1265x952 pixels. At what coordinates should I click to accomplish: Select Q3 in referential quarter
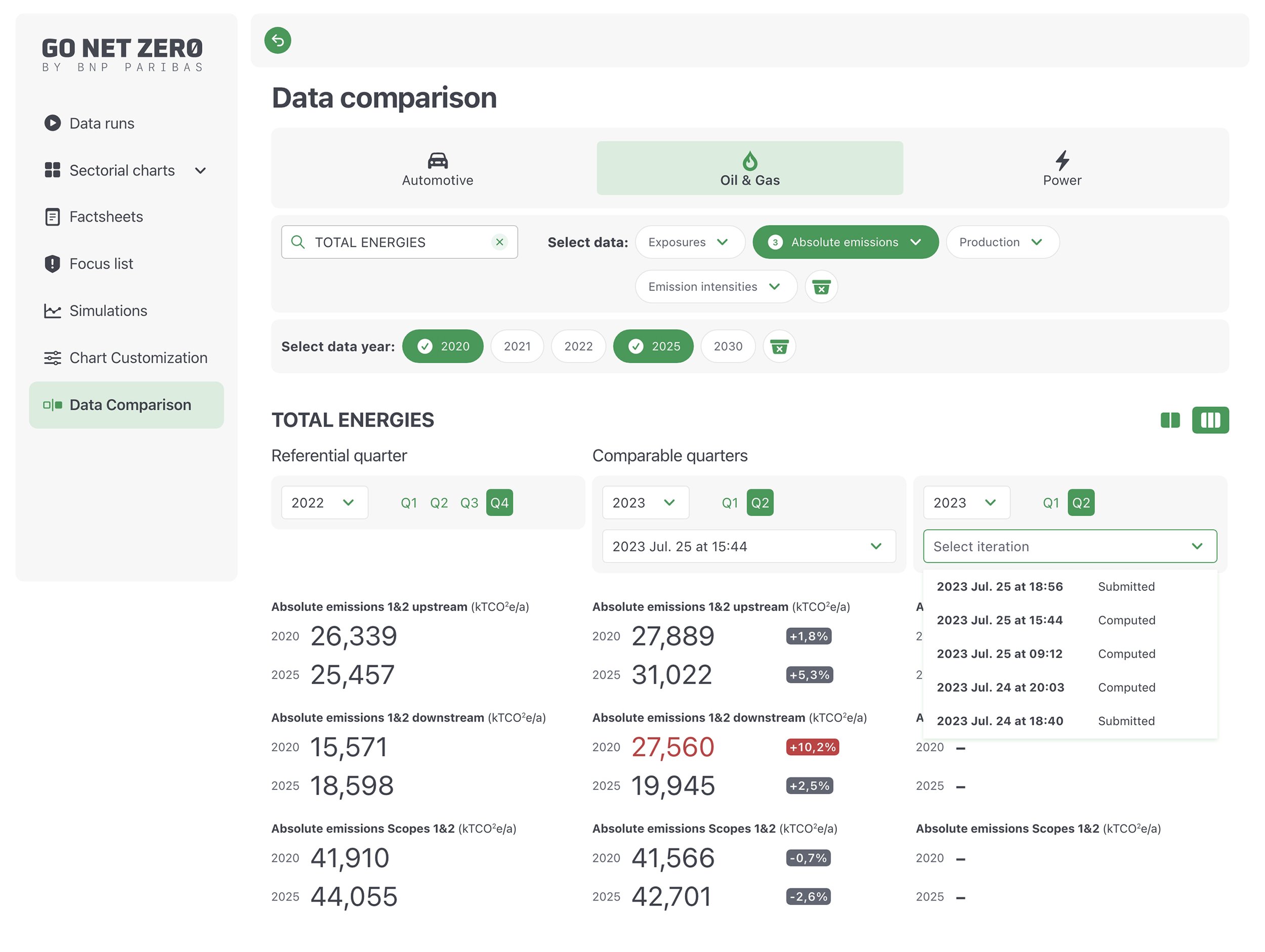(x=469, y=503)
